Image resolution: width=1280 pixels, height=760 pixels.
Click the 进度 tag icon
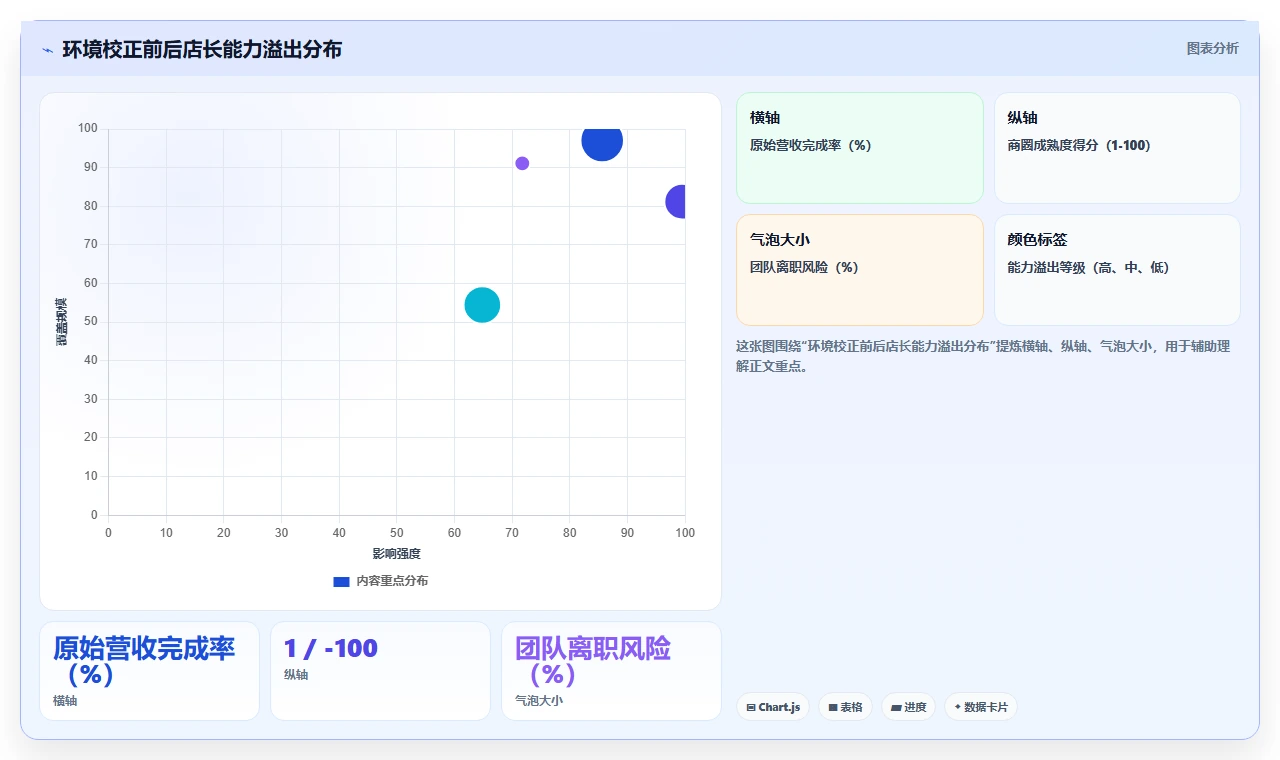[896, 707]
